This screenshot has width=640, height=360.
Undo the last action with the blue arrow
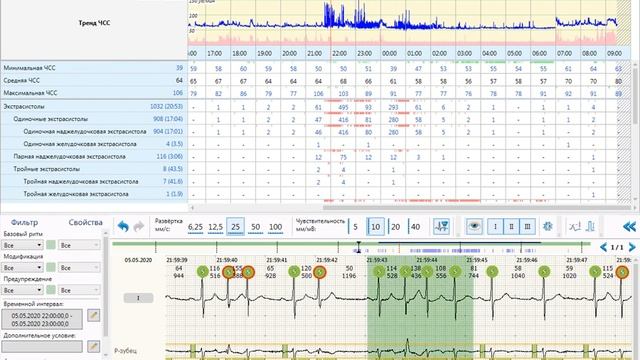[x=123, y=227]
